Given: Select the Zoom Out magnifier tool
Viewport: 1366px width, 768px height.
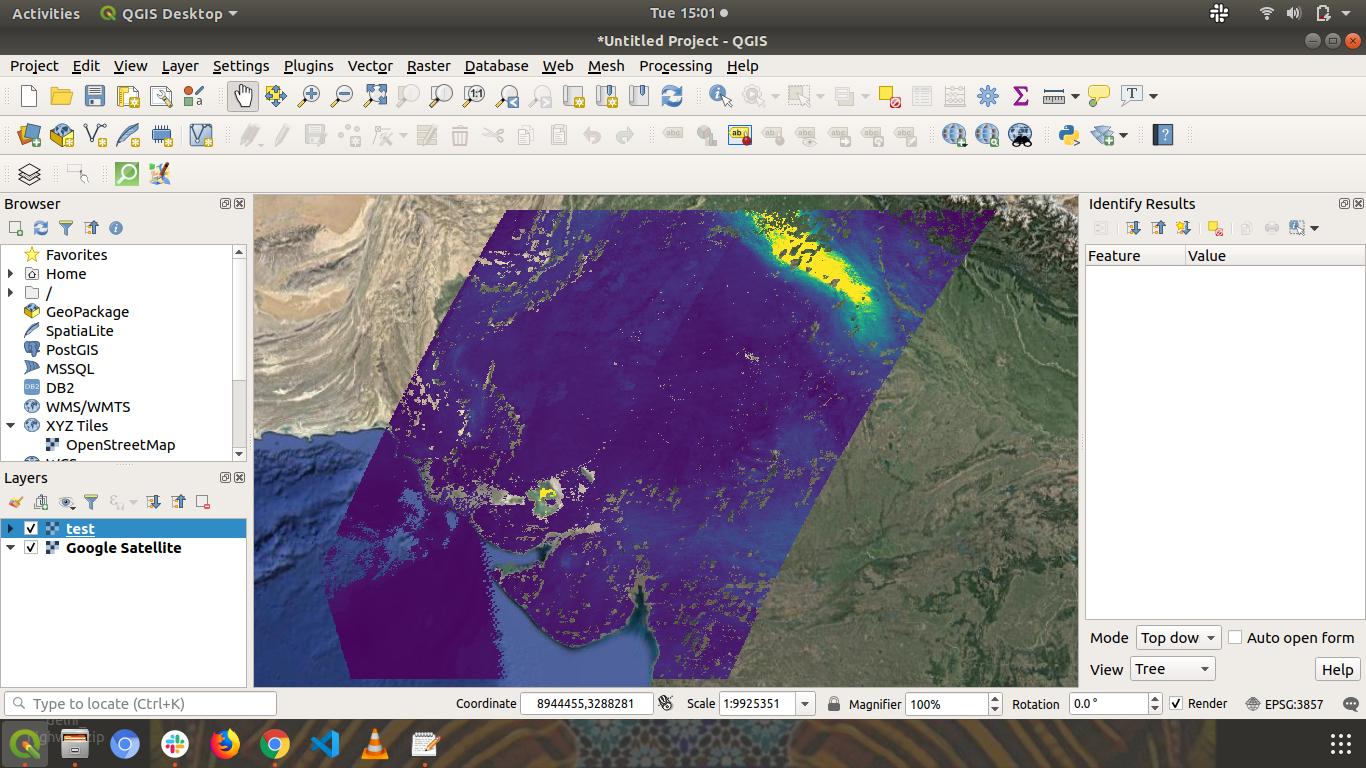Looking at the screenshot, I should (342, 96).
